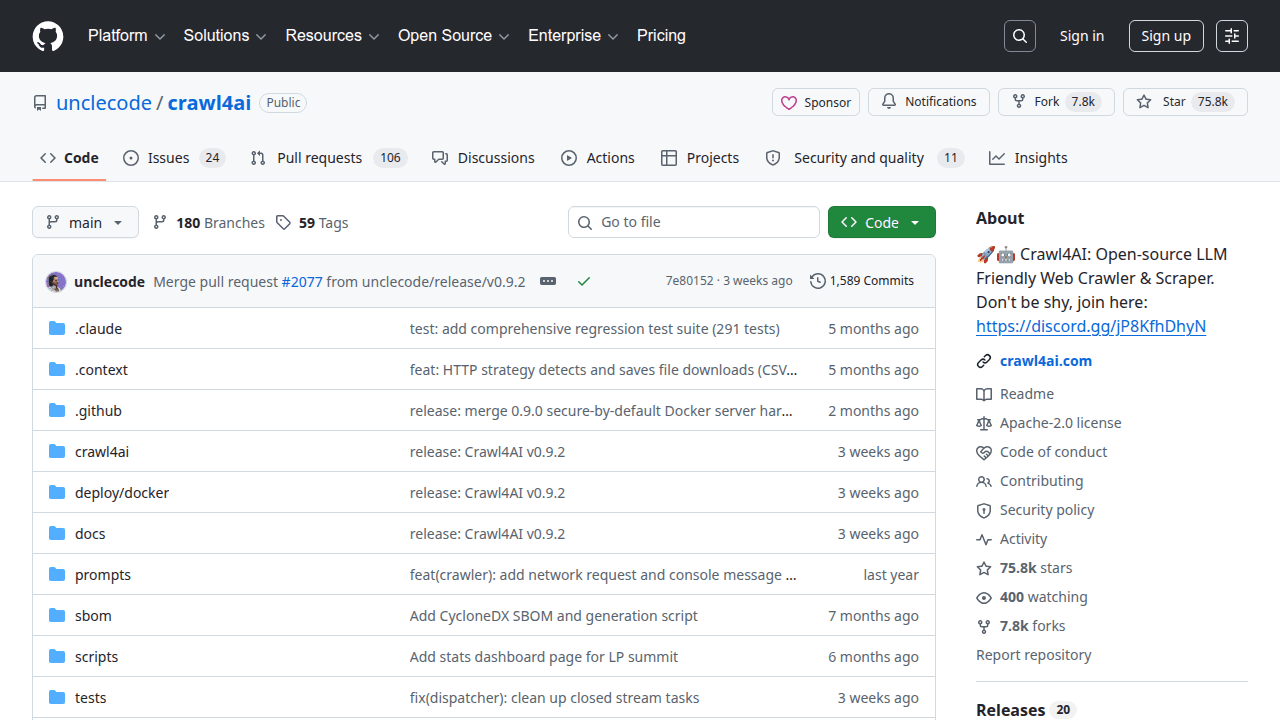Open the Discussions tab
The width and height of the screenshot is (1280, 720).
[483, 158]
